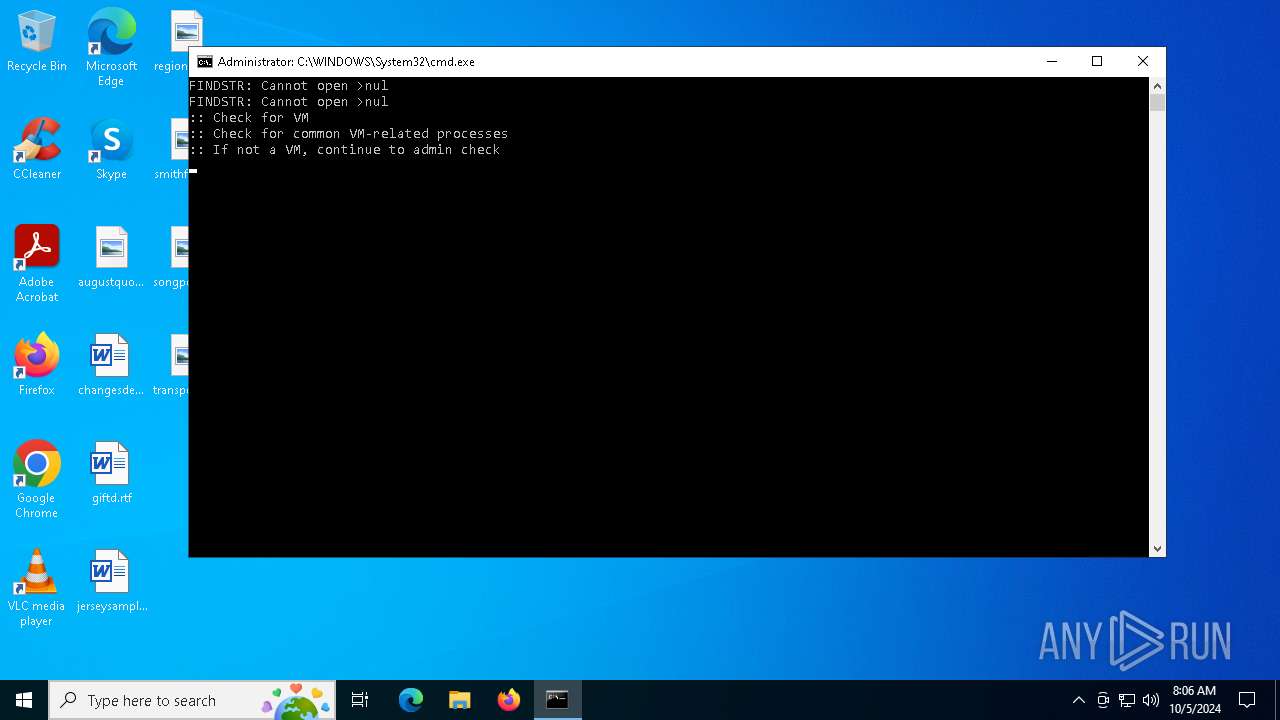Screen dimensions: 1280x720
Task: Activate the cmd.exe taskbar button
Action: (x=558, y=700)
